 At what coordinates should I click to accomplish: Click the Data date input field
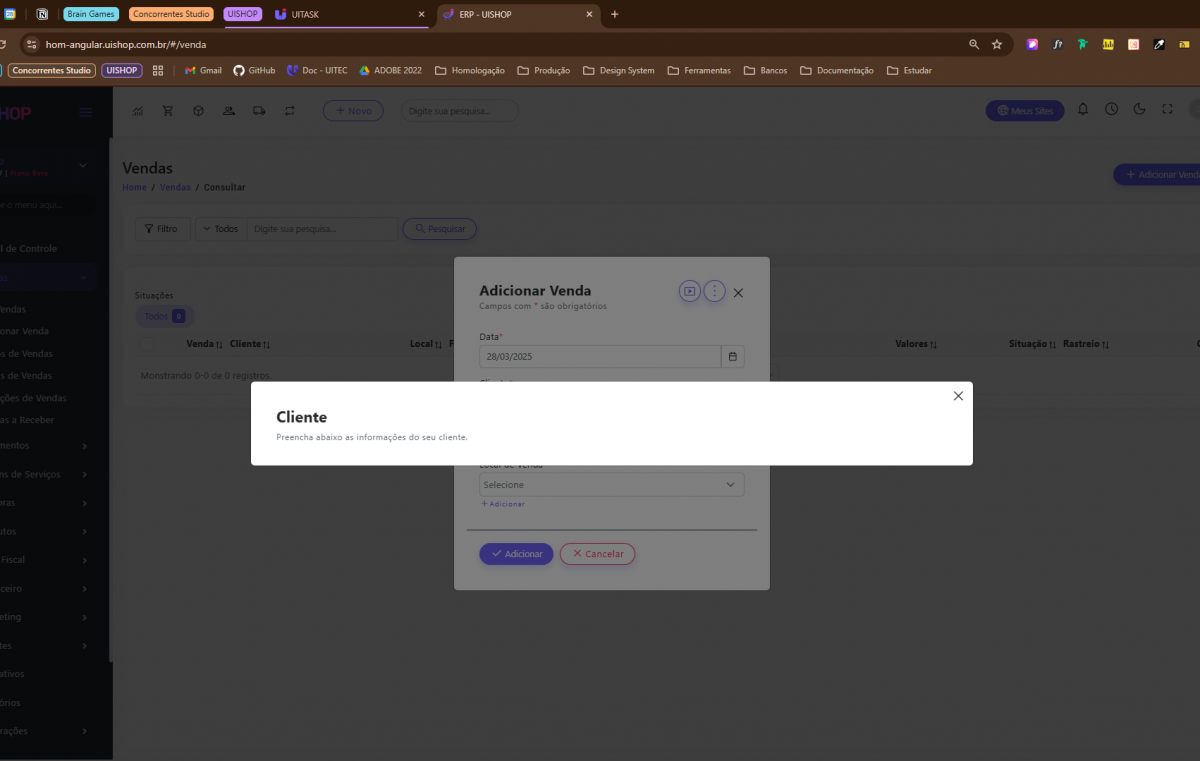[600, 357]
